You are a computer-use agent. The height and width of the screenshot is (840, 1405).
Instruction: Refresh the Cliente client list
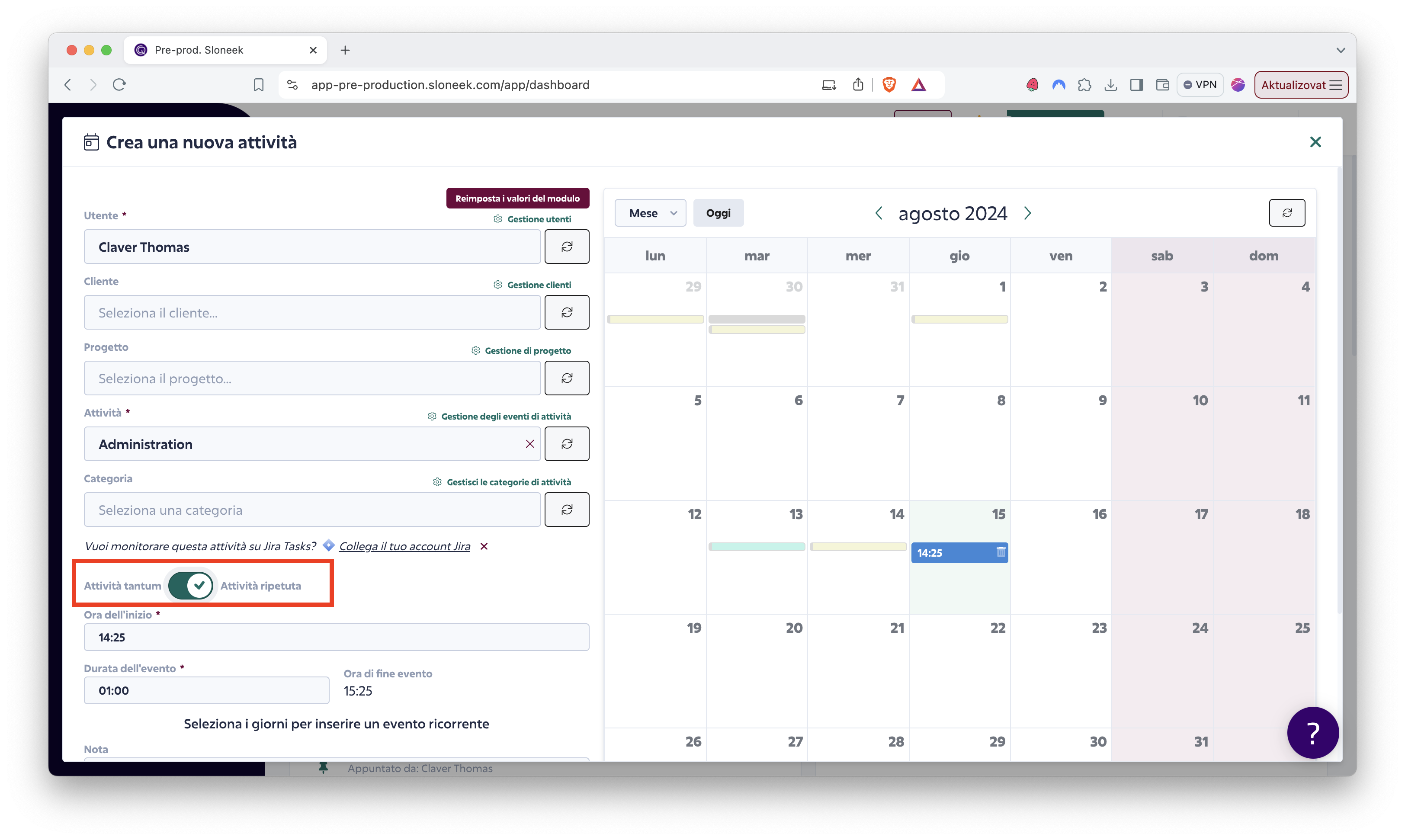tap(567, 312)
